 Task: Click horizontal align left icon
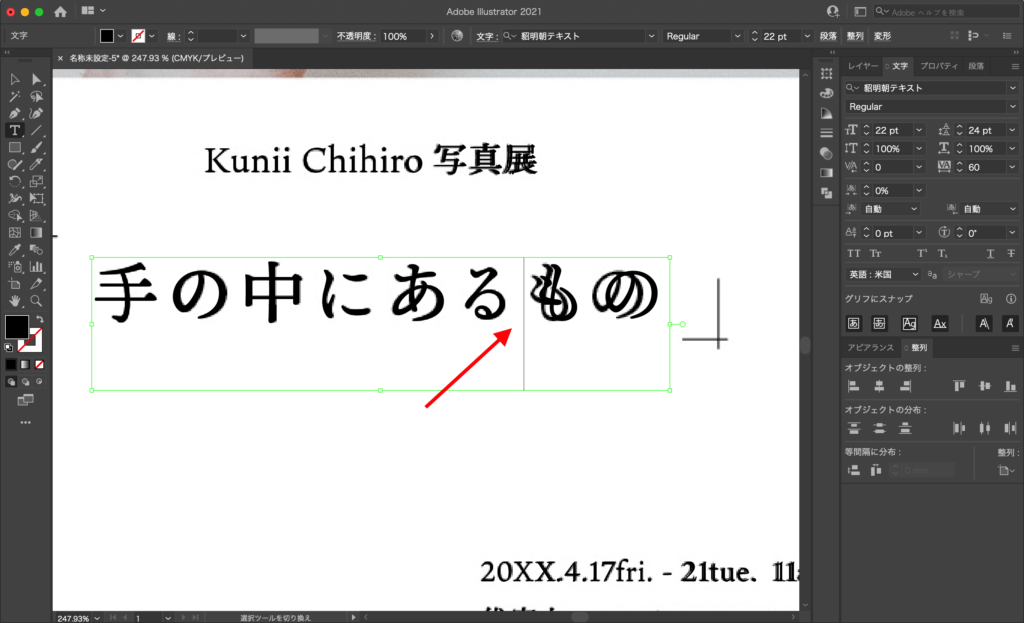854,386
